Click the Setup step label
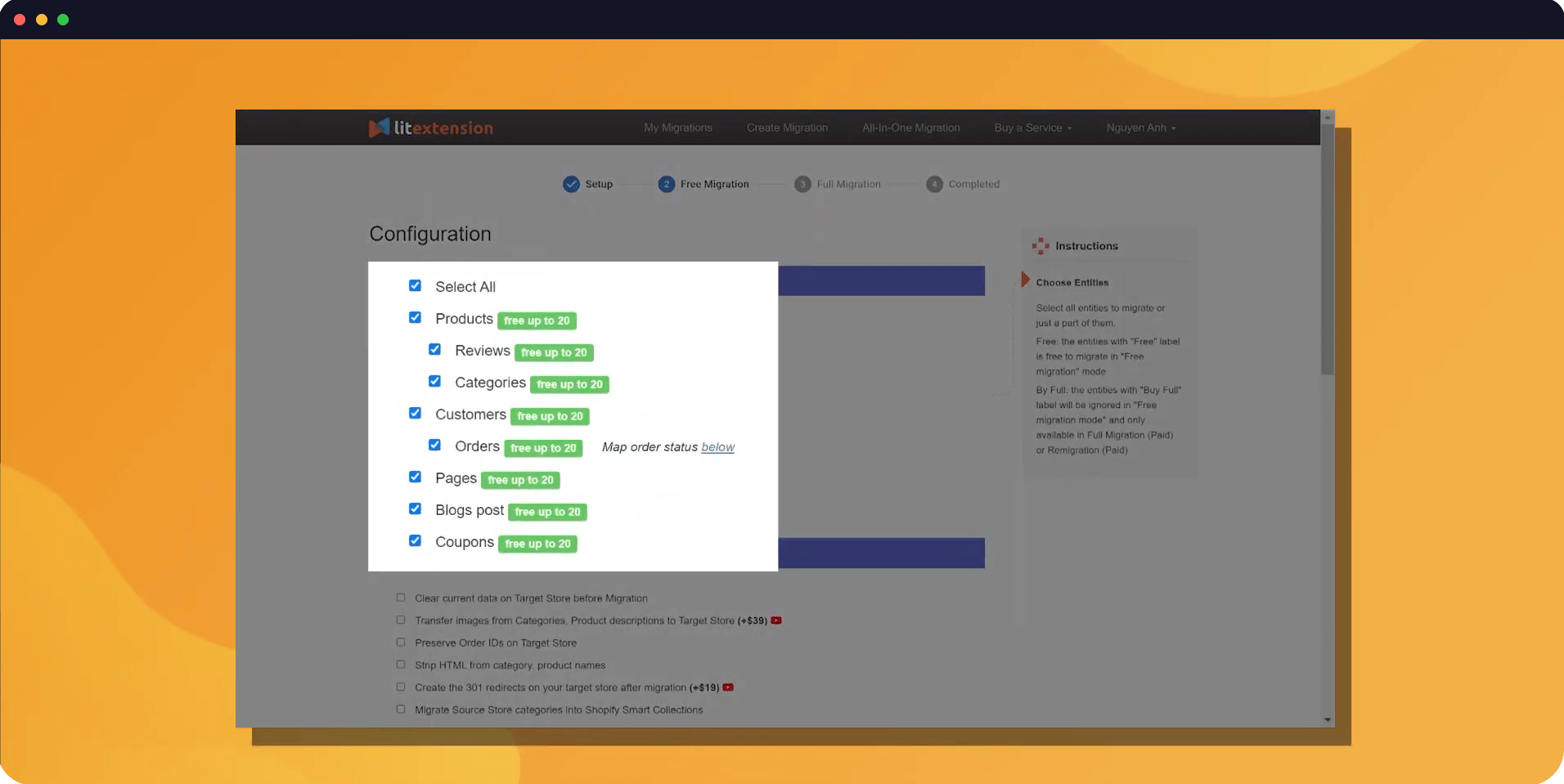The image size is (1564, 784). (x=599, y=184)
